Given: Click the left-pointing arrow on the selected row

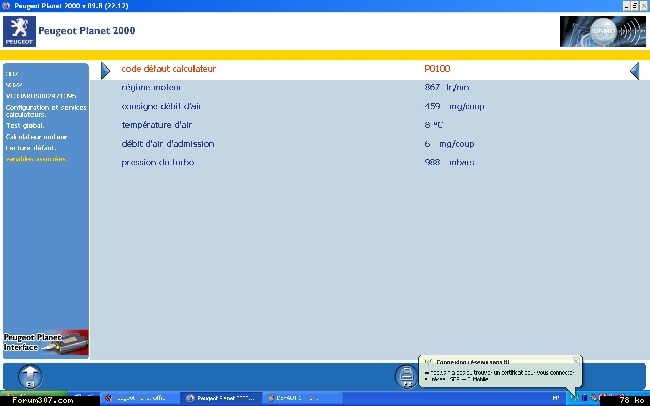Looking at the screenshot, I should click(635, 71).
